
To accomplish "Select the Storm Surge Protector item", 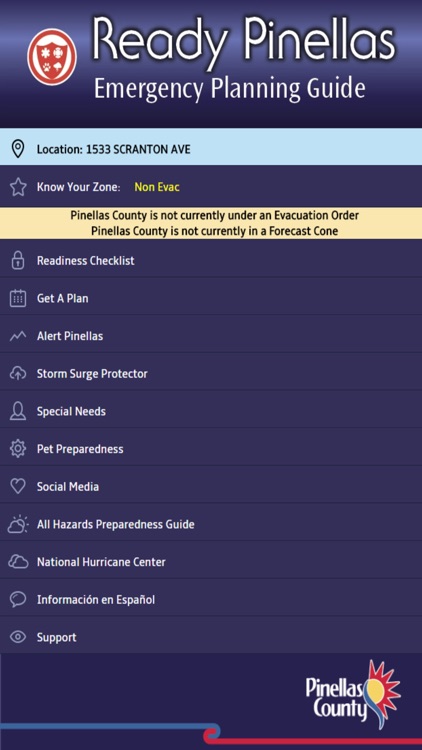I will point(211,374).
